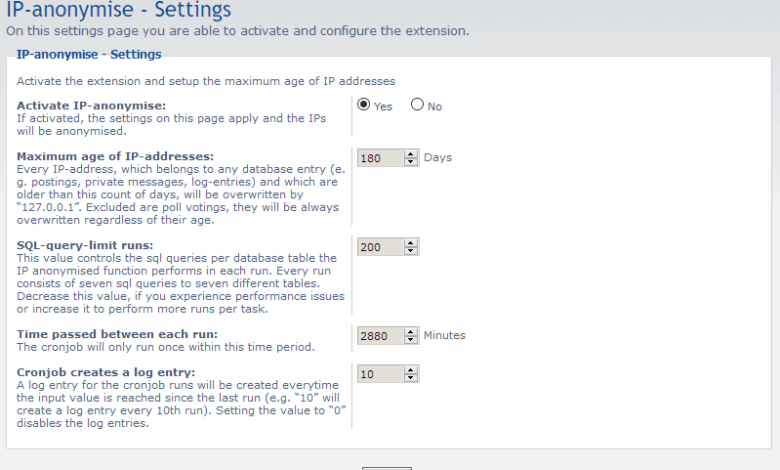Increase the SQL-query-limit value
Screen dimensions: 780x470
pos(411,243)
